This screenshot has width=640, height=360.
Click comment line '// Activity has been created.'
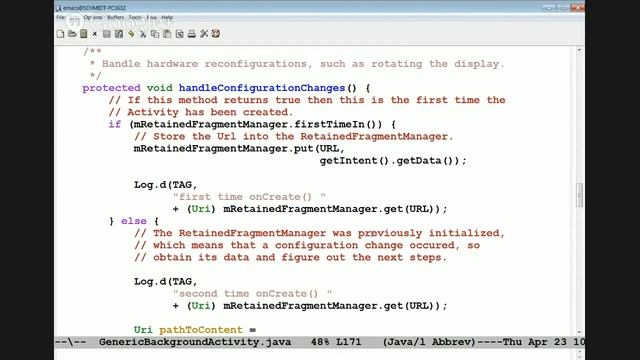tap(201, 112)
